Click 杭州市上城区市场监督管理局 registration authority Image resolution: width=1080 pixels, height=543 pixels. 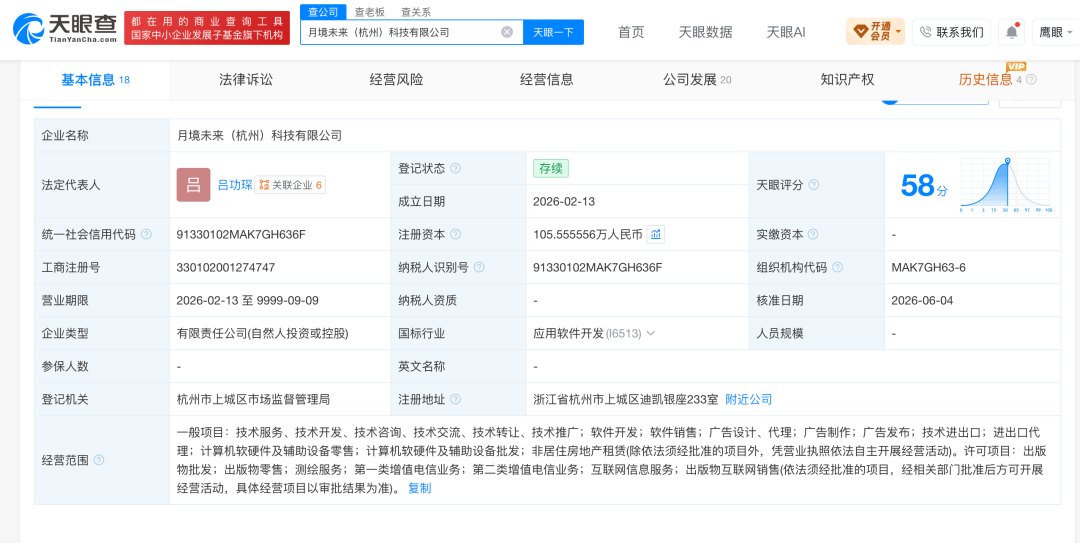[253, 399]
